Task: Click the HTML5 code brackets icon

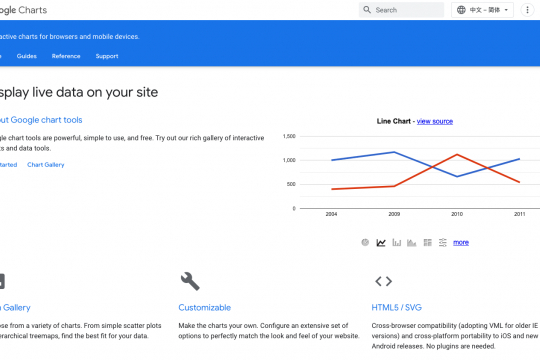Action: pos(384,281)
